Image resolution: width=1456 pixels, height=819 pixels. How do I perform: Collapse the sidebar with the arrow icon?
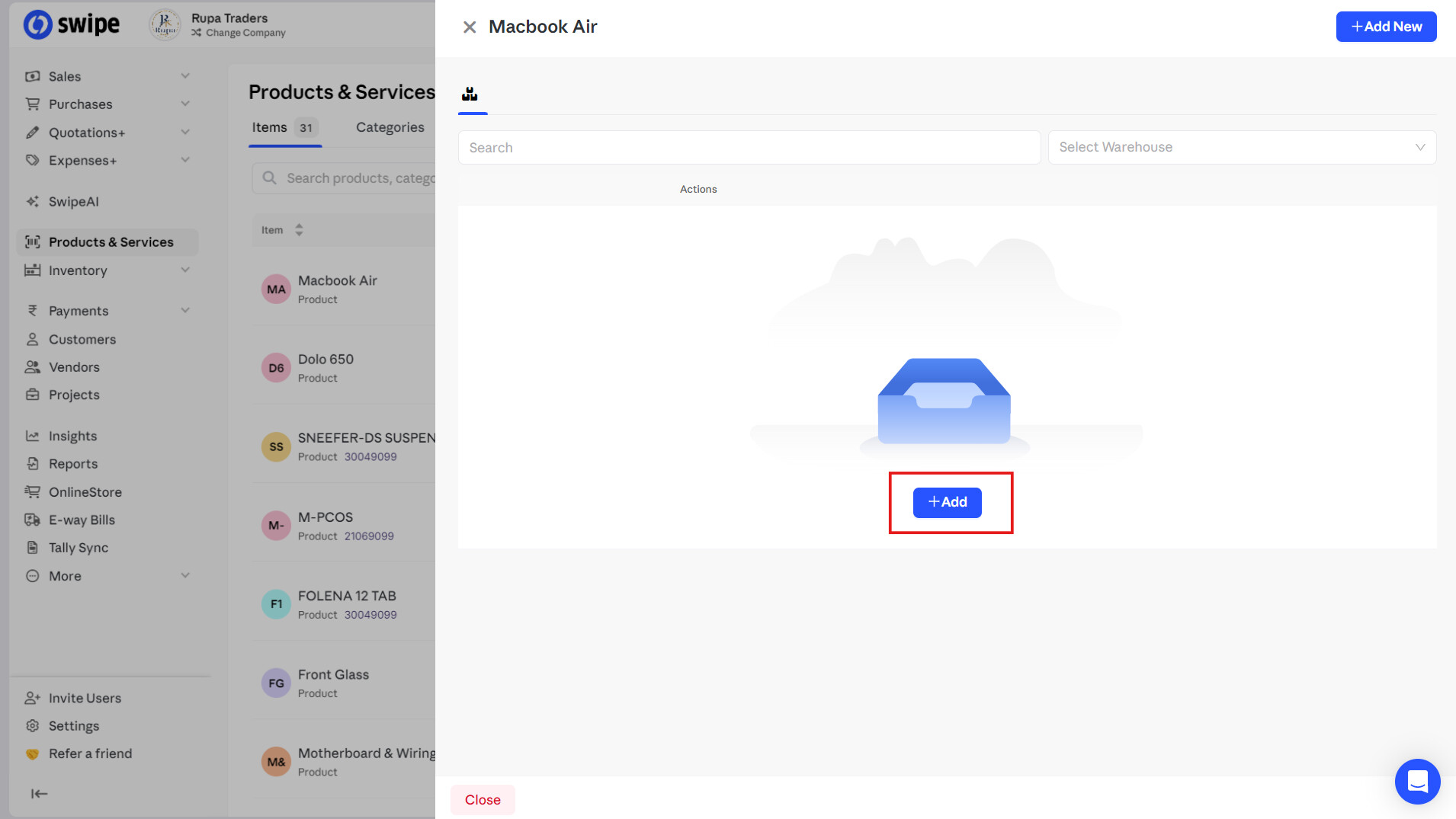click(x=39, y=793)
